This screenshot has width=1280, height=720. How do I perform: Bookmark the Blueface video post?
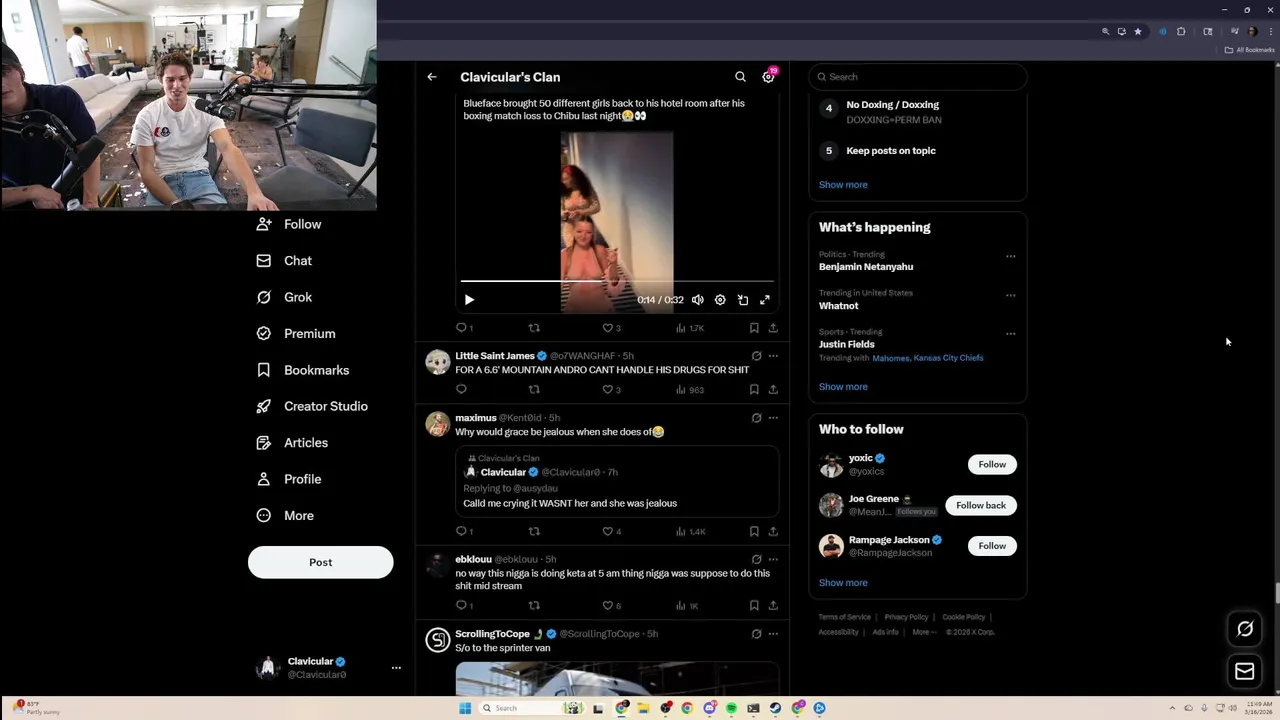tap(754, 328)
